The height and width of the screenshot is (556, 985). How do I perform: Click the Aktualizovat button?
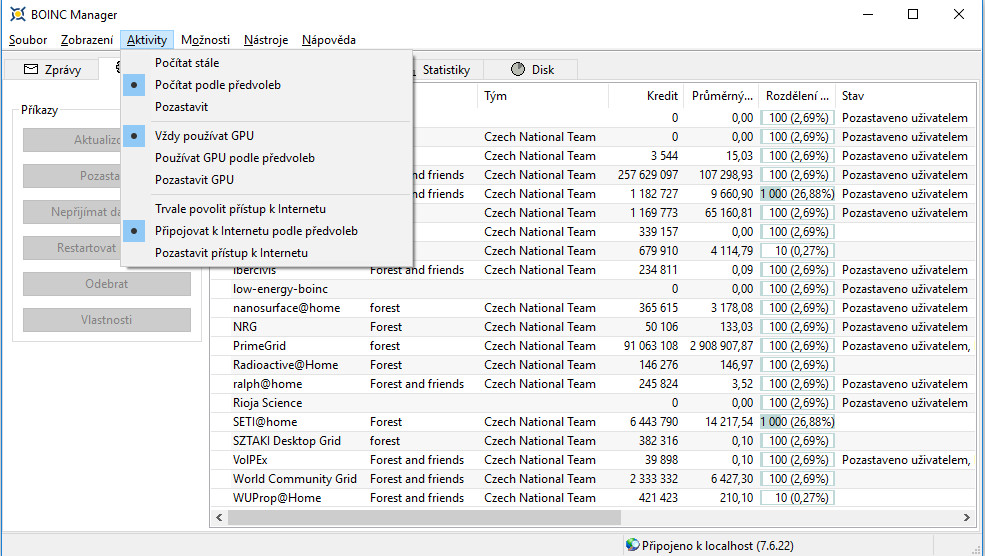tap(72, 140)
